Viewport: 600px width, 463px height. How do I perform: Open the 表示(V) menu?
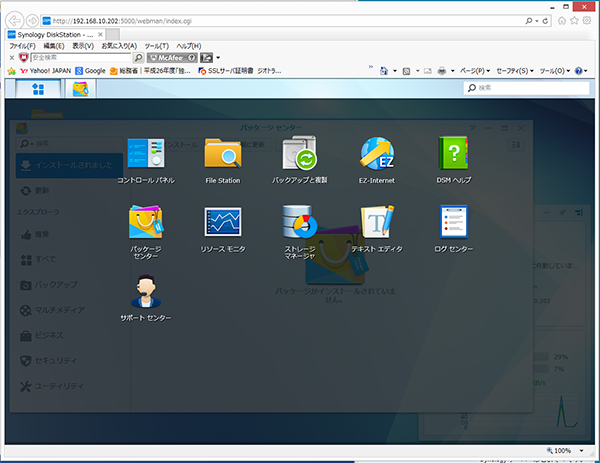[83, 46]
